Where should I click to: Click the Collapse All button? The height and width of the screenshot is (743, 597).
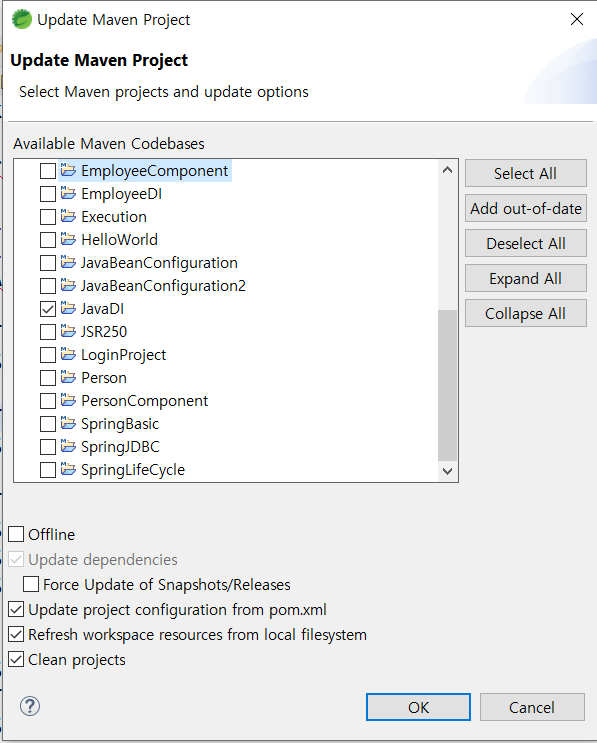pos(525,313)
